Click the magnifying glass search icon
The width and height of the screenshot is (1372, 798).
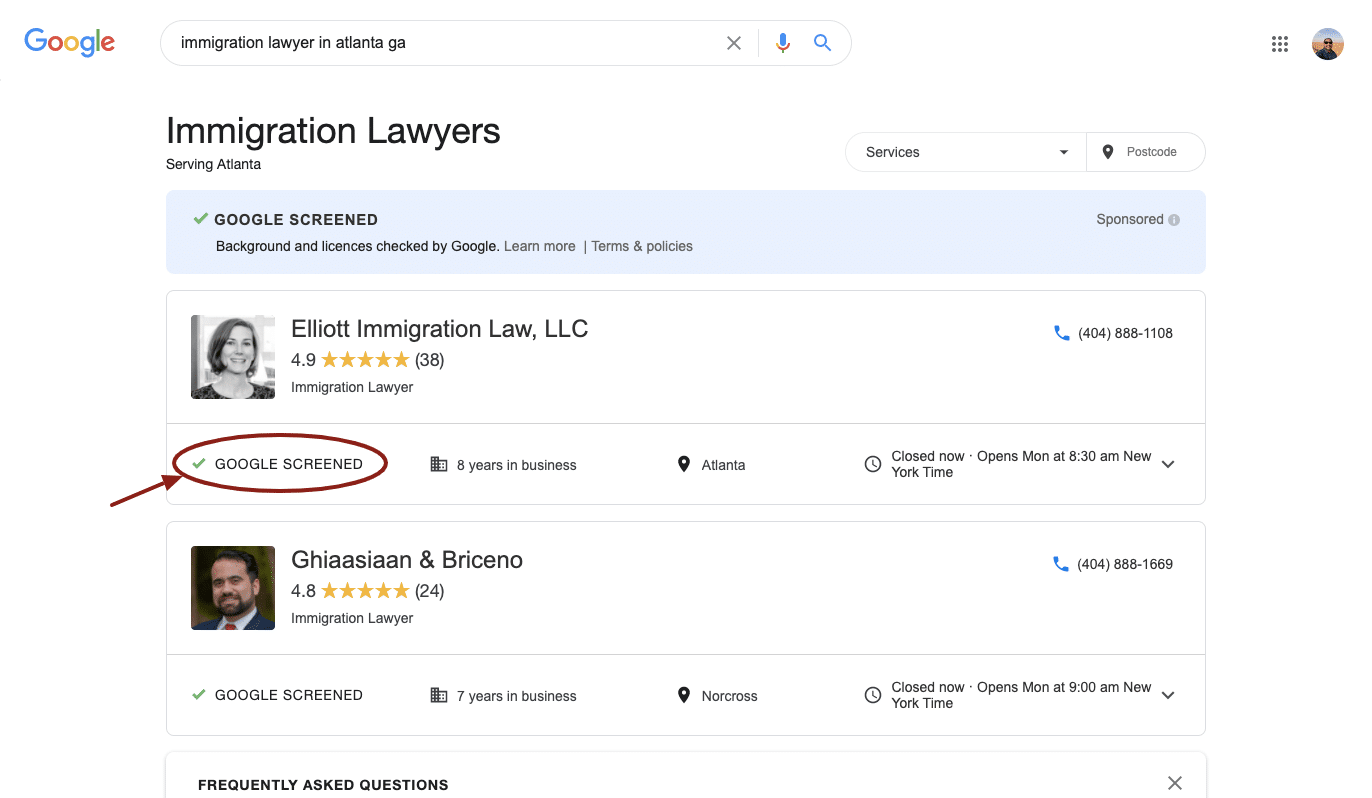tap(822, 43)
